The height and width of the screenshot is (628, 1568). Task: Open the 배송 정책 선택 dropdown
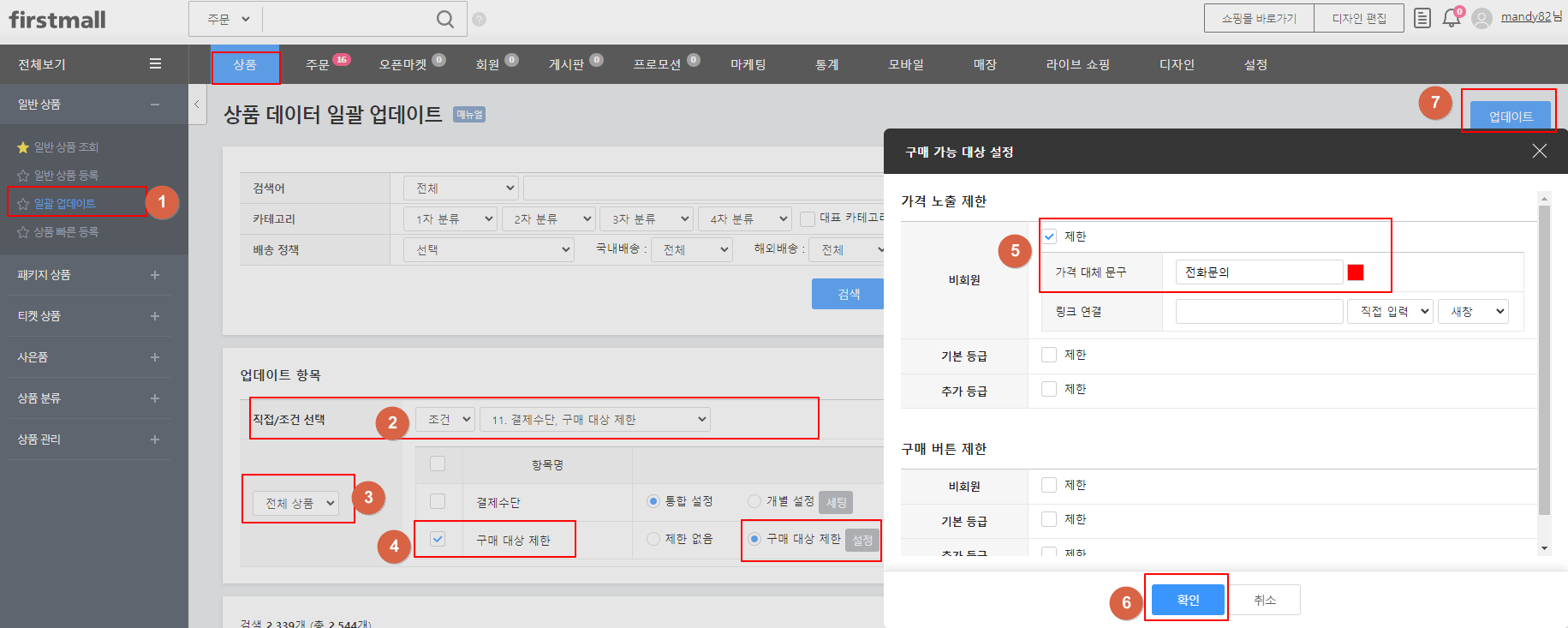pos(489,250)
